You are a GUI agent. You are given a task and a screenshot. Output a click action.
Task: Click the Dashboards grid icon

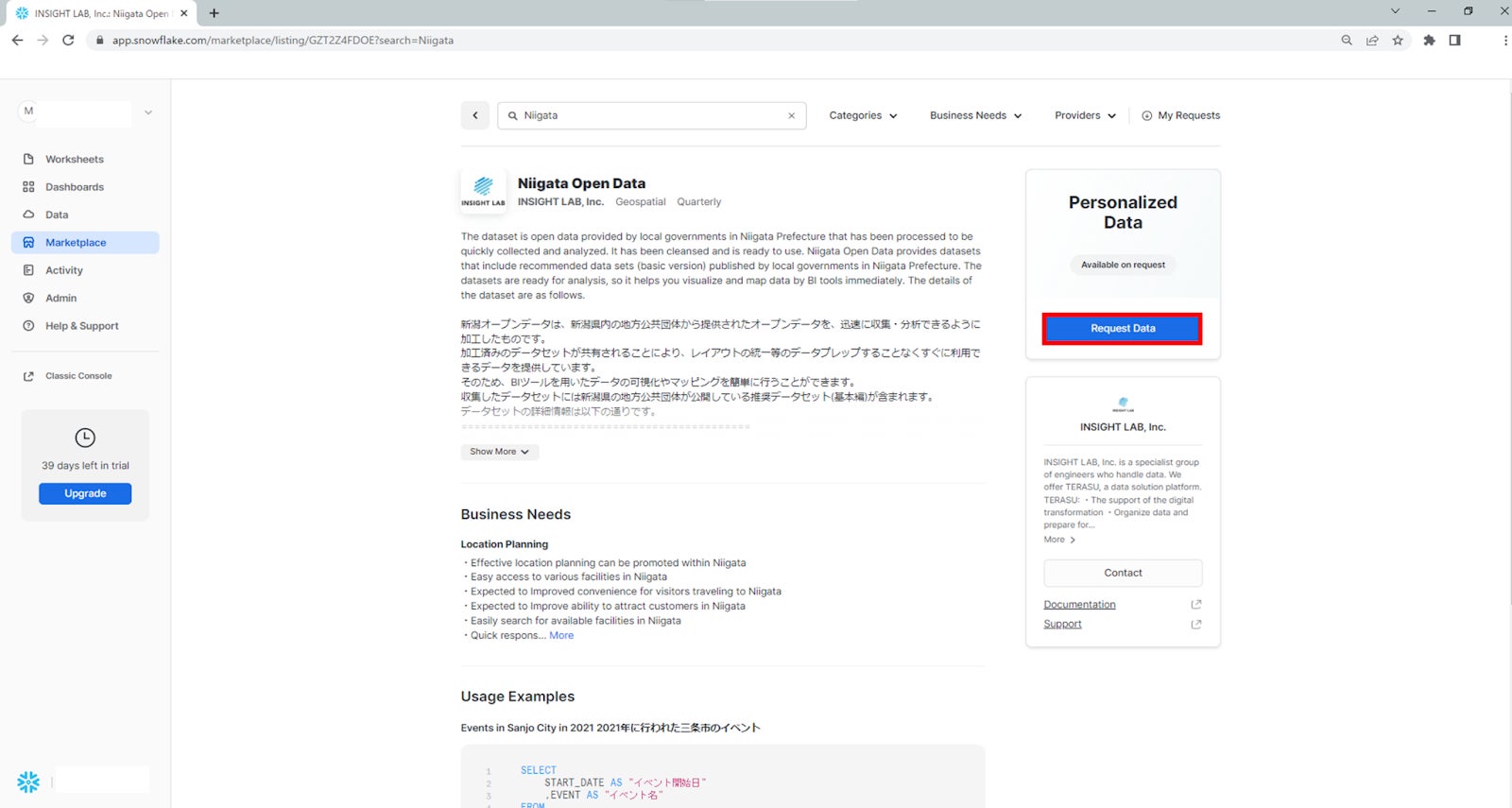(28, 187)
